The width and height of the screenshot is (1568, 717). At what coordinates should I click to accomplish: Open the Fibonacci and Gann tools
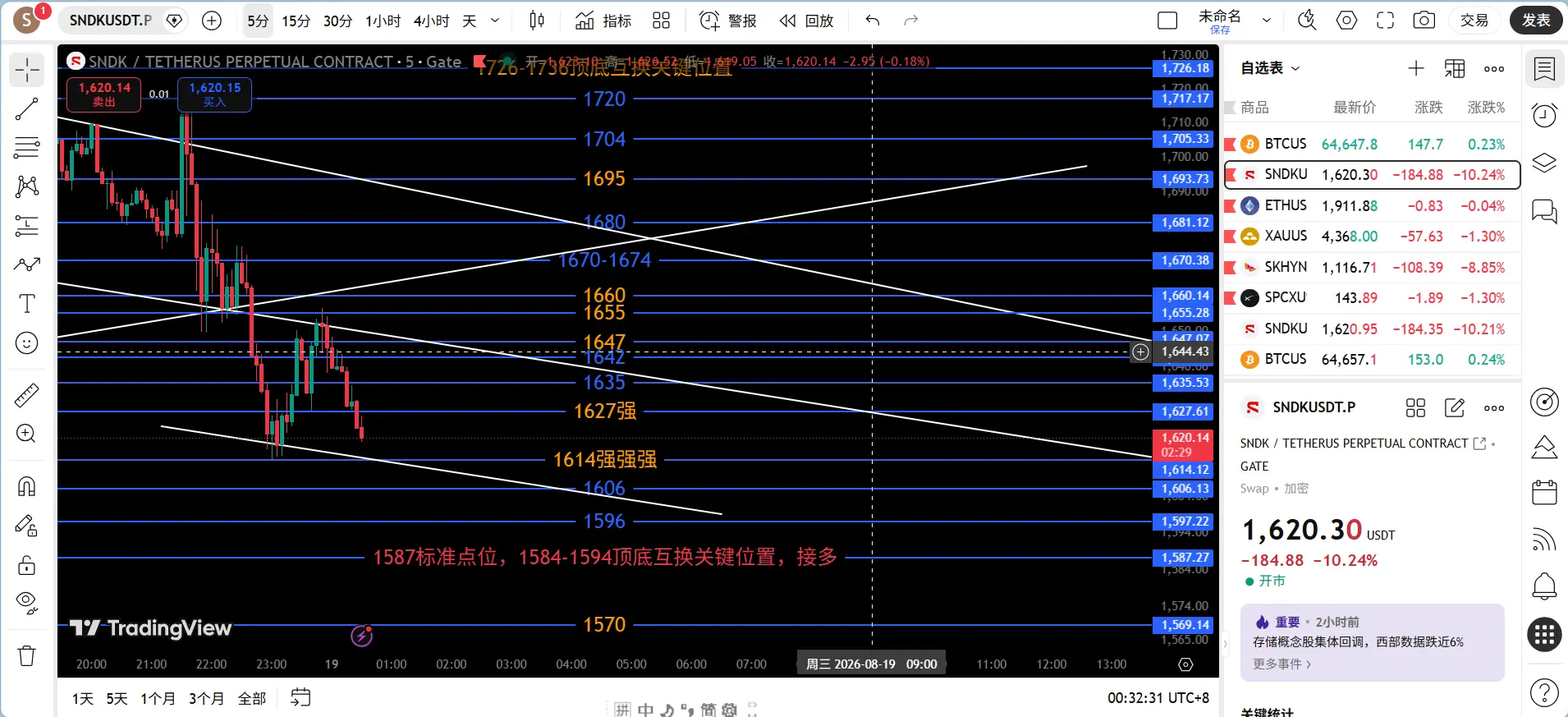(27, 148)
